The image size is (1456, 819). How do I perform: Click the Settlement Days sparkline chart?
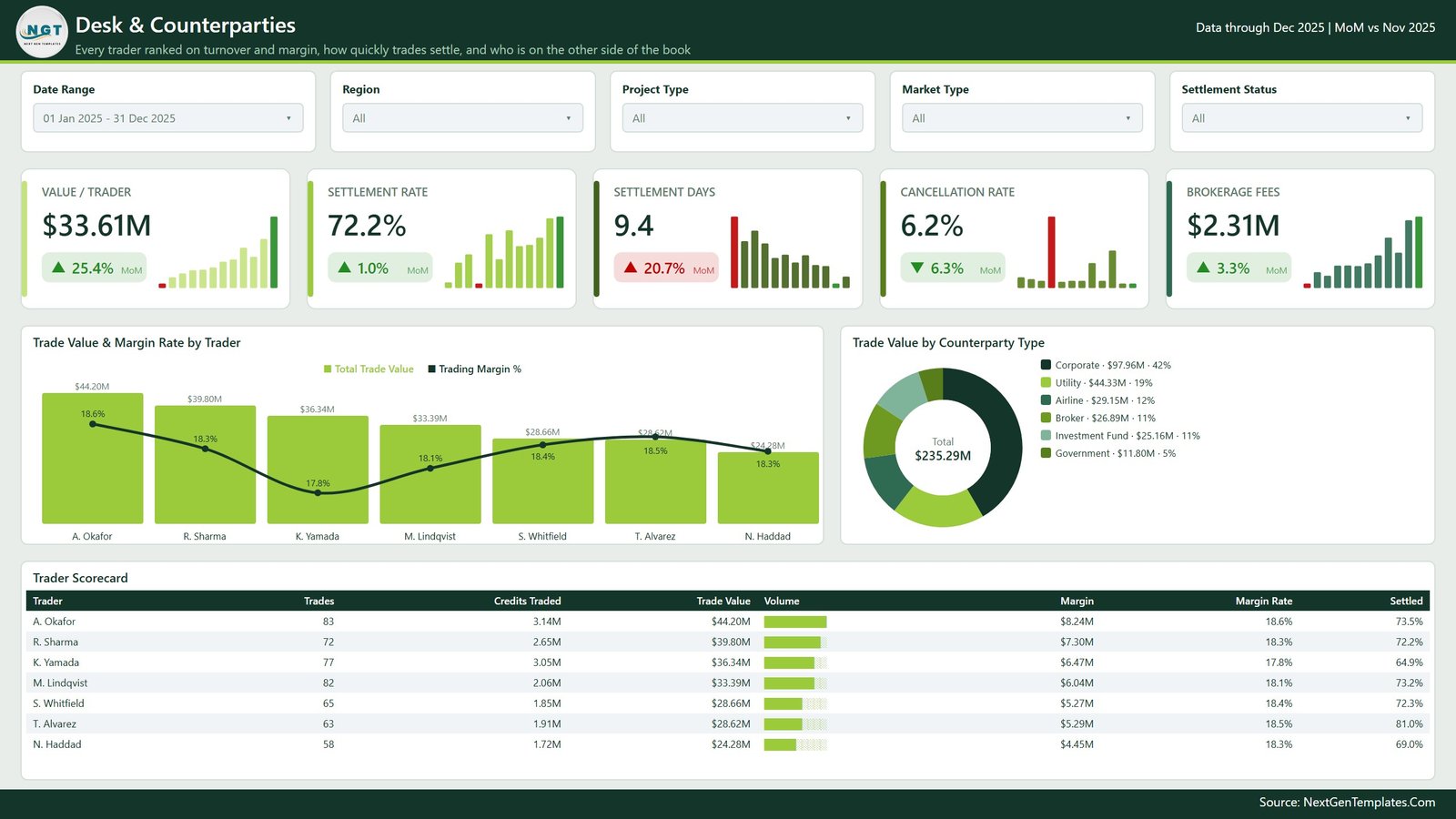click(790, 253)
